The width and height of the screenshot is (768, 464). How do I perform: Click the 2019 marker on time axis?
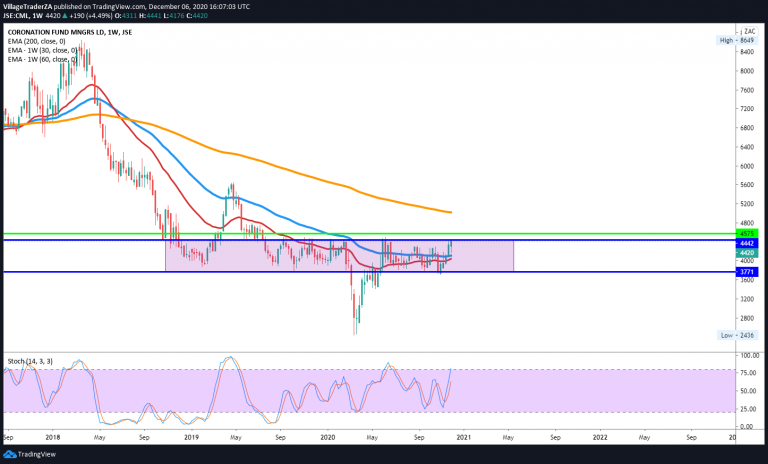(190, 437)
